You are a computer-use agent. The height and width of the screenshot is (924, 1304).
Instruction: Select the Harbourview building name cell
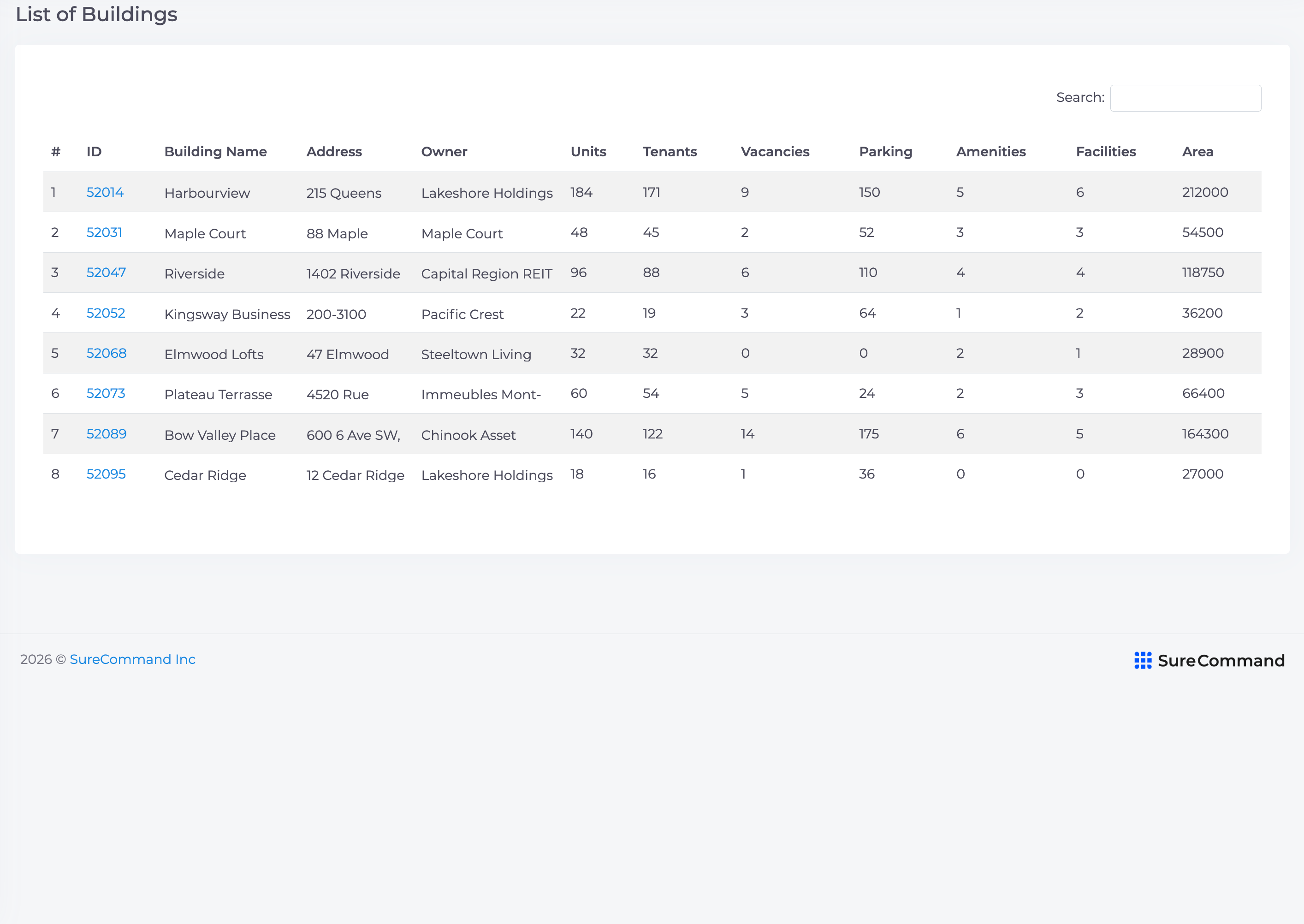pyautogui.click(x=207, y=193)
